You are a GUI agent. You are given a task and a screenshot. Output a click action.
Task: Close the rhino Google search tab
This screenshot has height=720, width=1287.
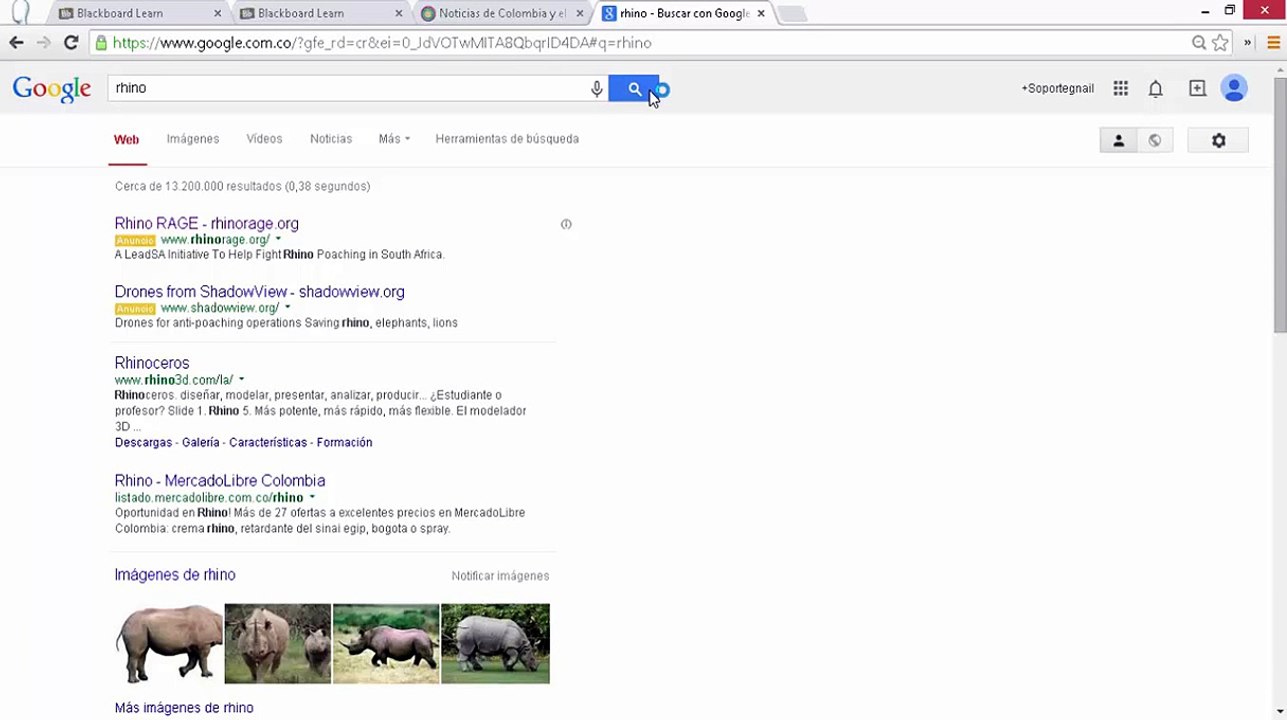point(761,13)
